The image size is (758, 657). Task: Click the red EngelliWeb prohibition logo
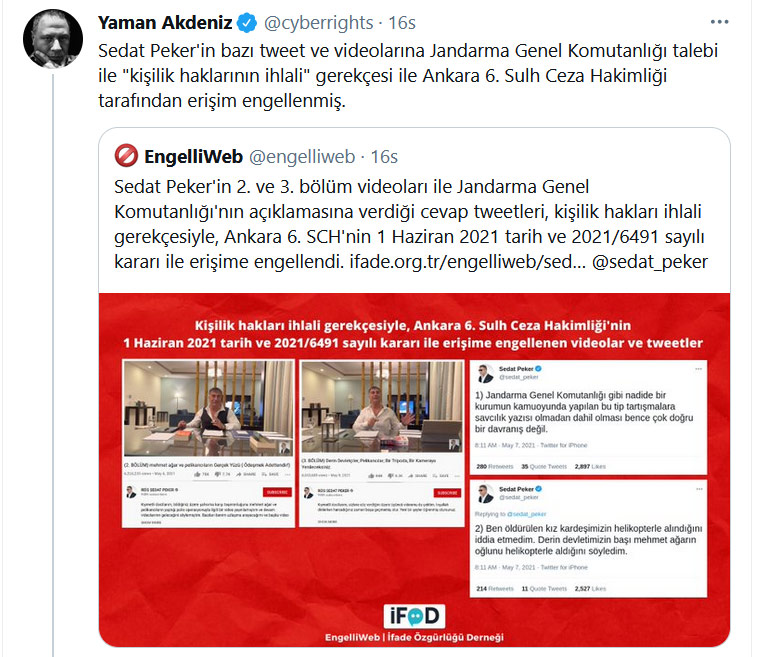tap(126, 156)
